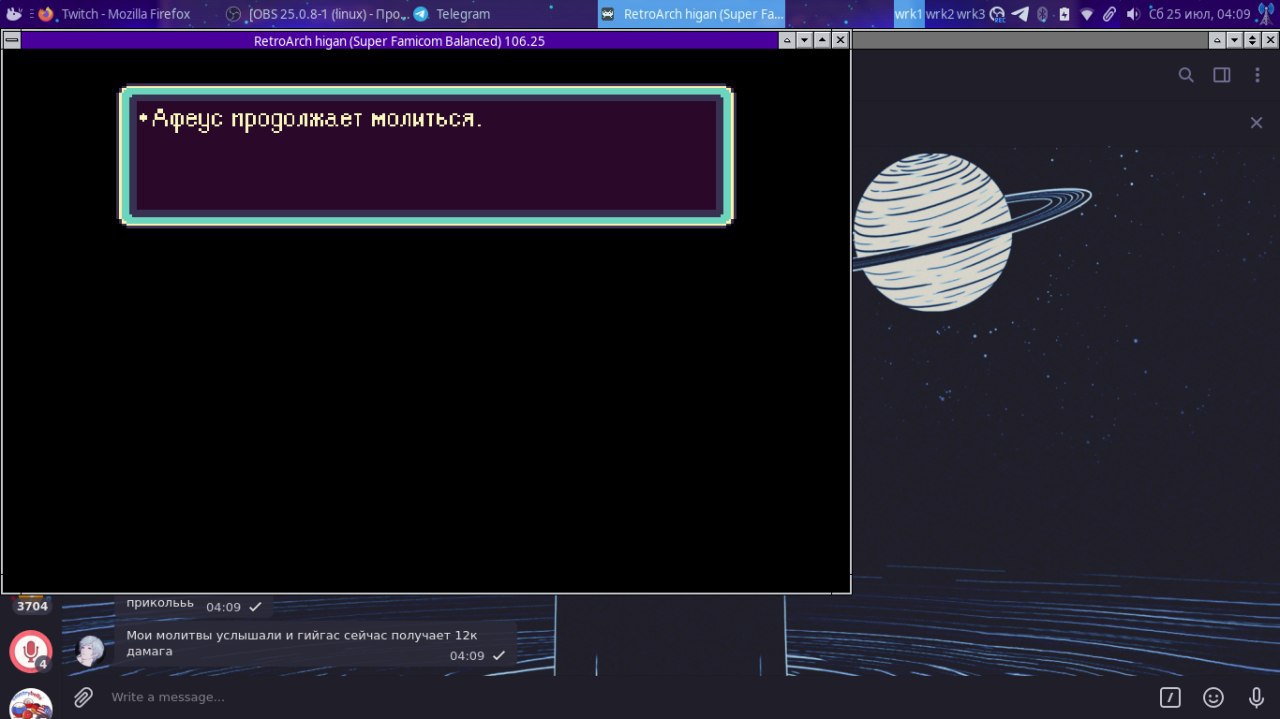Viewport: 1280px width, 719px height.
Task: Open the emoji smiley picker
Action: [x=1213, y=697]
